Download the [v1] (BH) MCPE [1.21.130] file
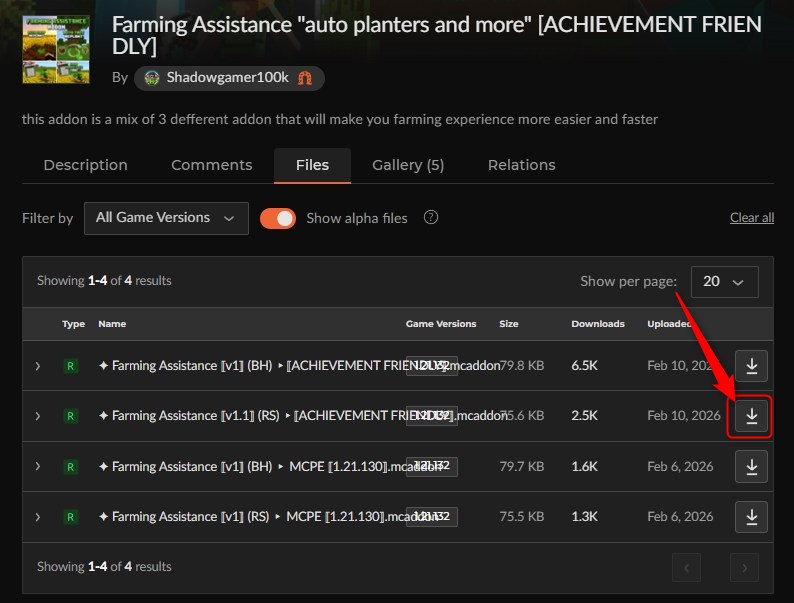 (751, 466)
